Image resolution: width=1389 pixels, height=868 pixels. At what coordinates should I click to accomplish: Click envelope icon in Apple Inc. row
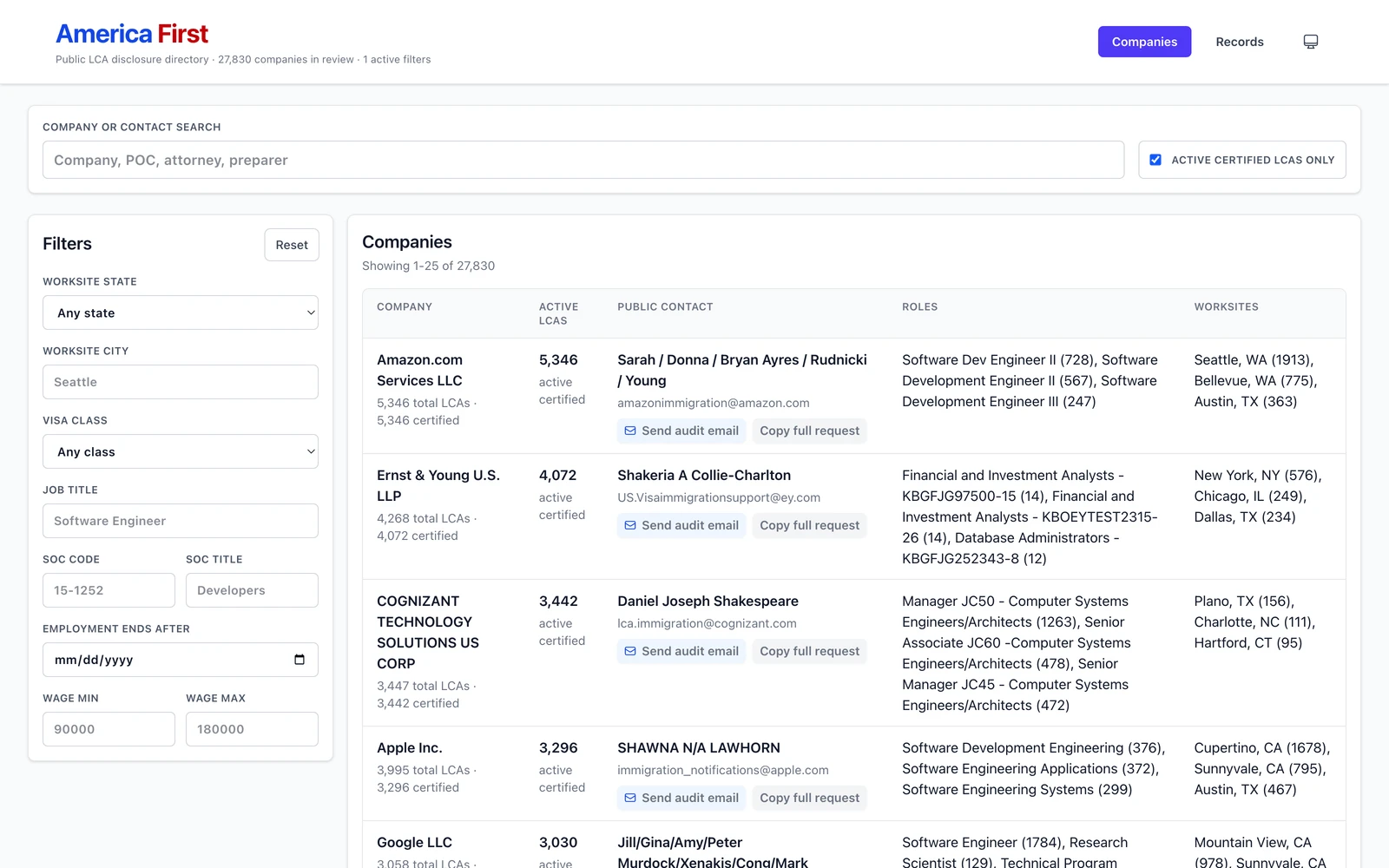(630, 798)
